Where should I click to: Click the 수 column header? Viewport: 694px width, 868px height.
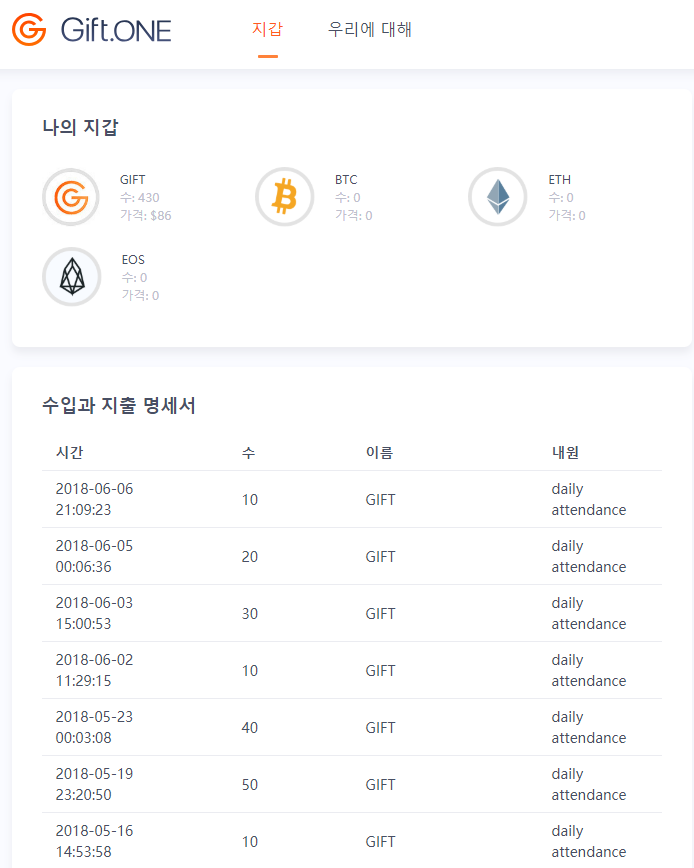248,453
